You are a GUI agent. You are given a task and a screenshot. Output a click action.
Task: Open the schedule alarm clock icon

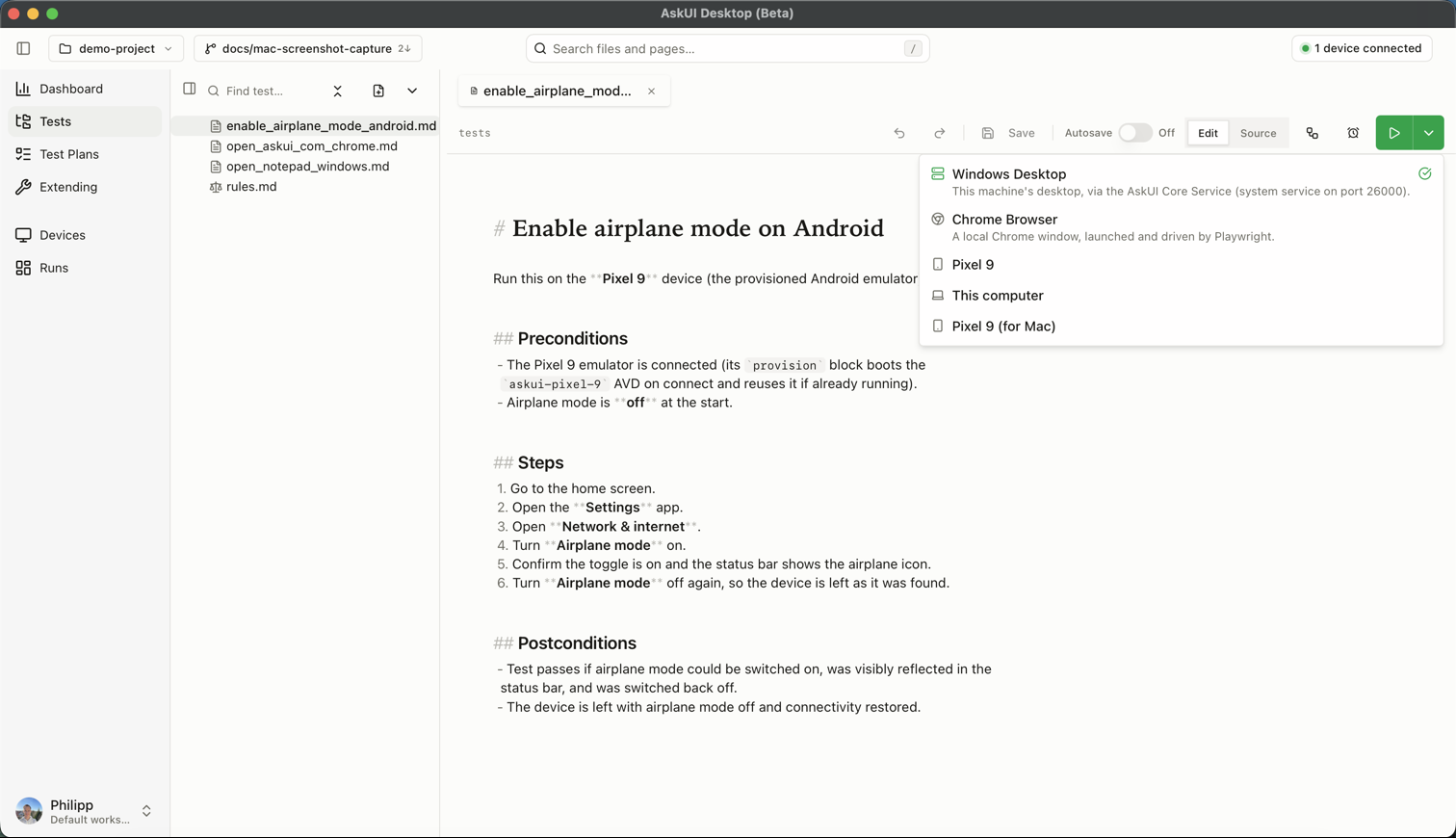[x=1353, y=133]
